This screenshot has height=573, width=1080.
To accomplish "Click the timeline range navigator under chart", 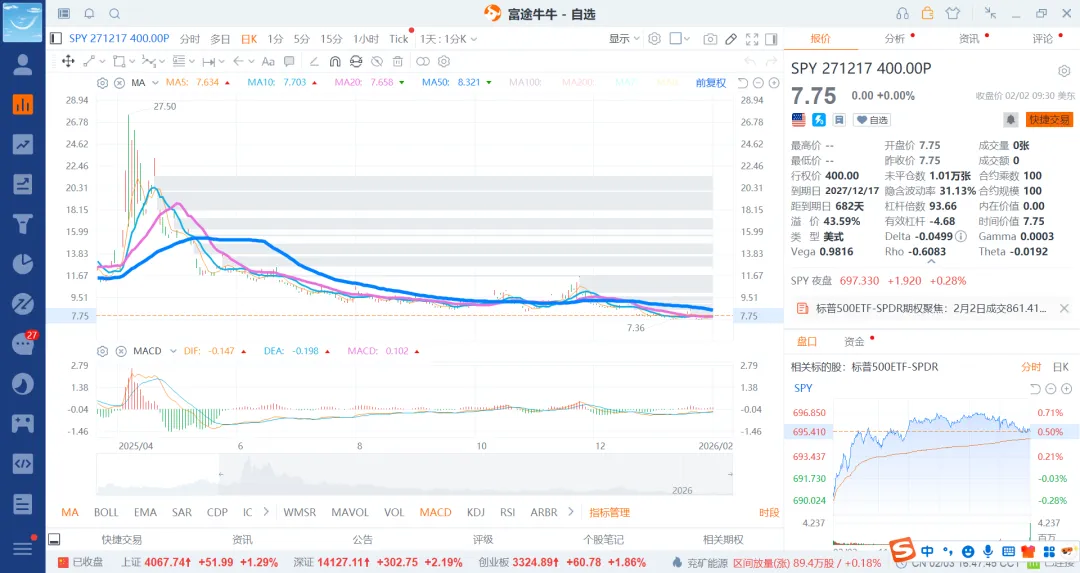I will coord(414,474).
